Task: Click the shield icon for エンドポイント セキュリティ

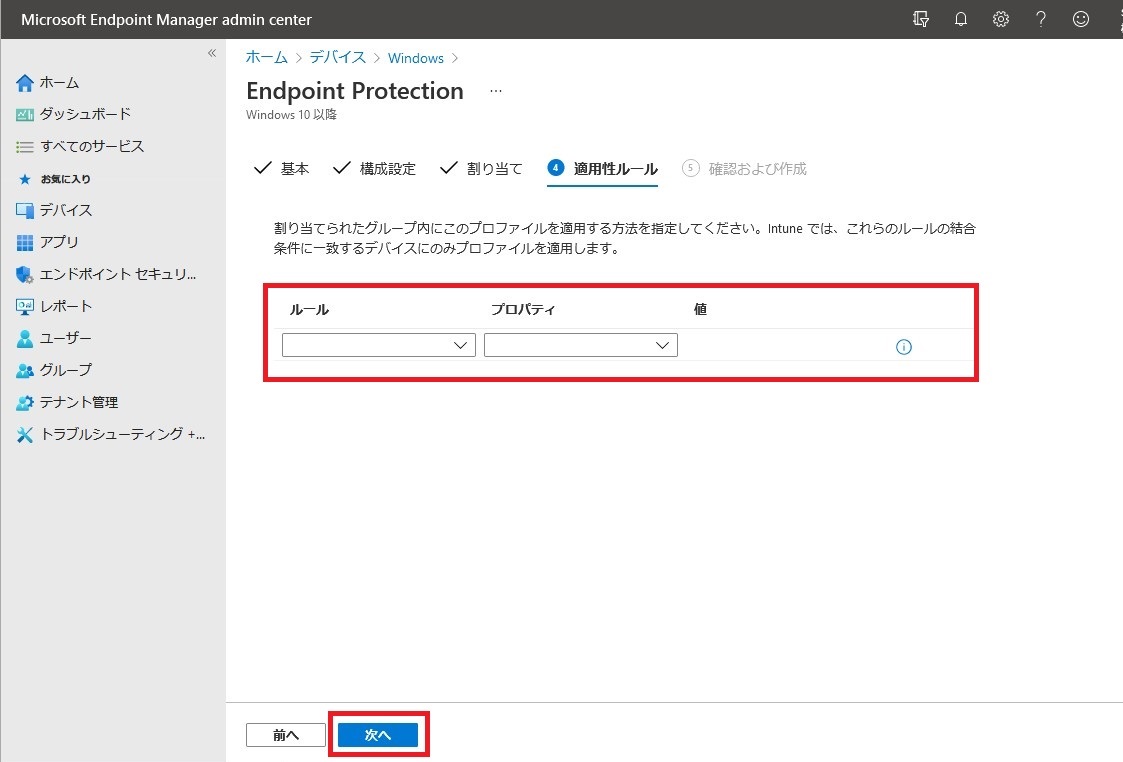Action: (x=24, y=274)
